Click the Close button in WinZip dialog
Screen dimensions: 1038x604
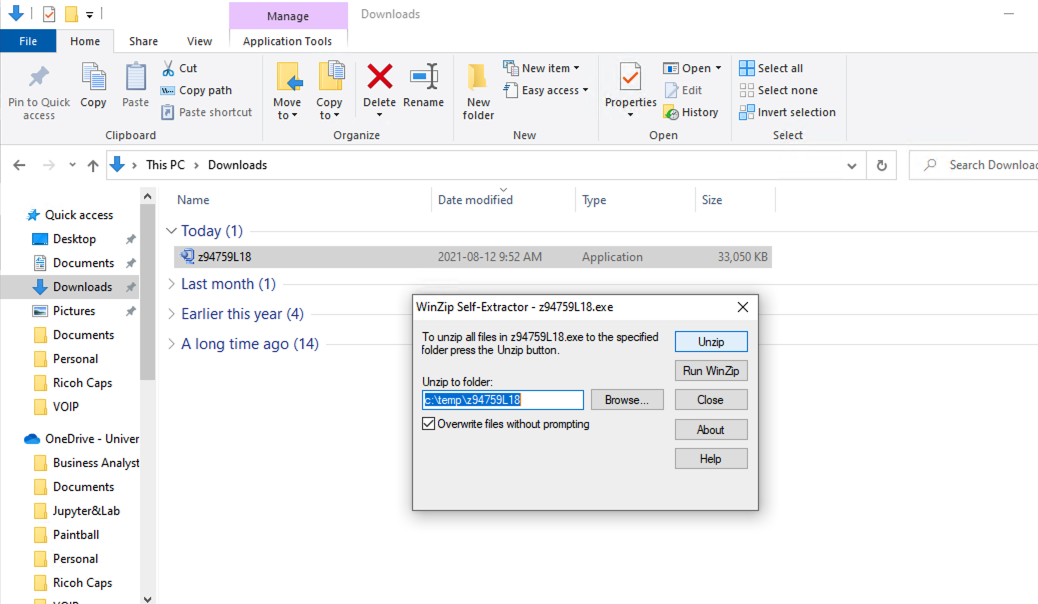[711, 400]
